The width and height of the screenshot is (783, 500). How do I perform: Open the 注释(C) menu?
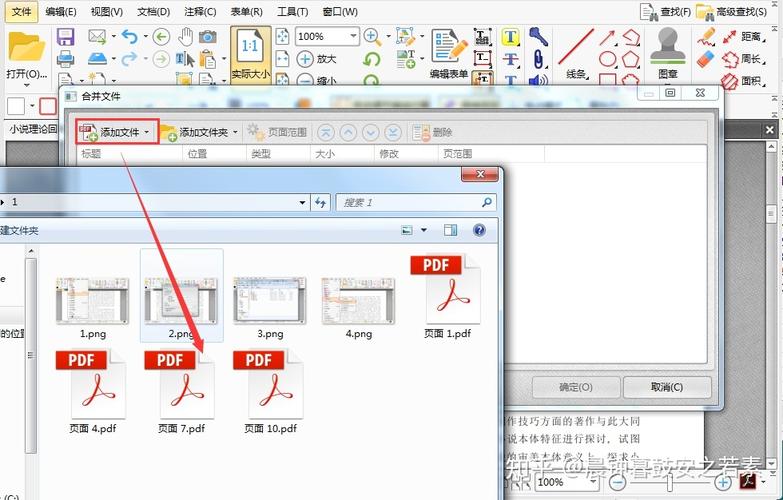[200, 11]
